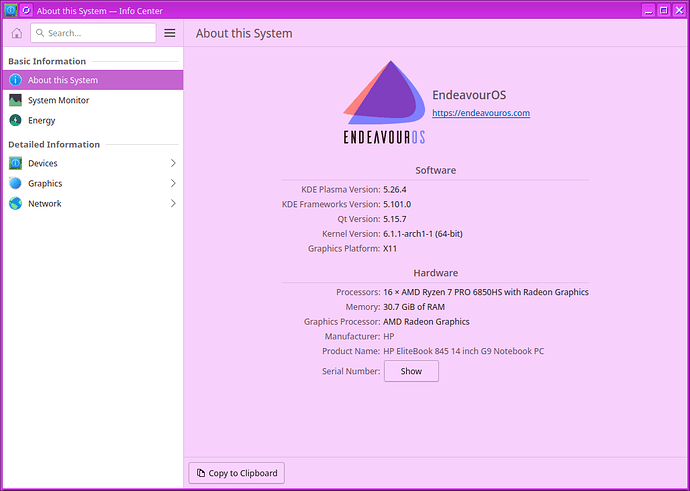Screen dimensions: 690x491
Task: Expand the Devices chevron
Action: tap(173, 163)
